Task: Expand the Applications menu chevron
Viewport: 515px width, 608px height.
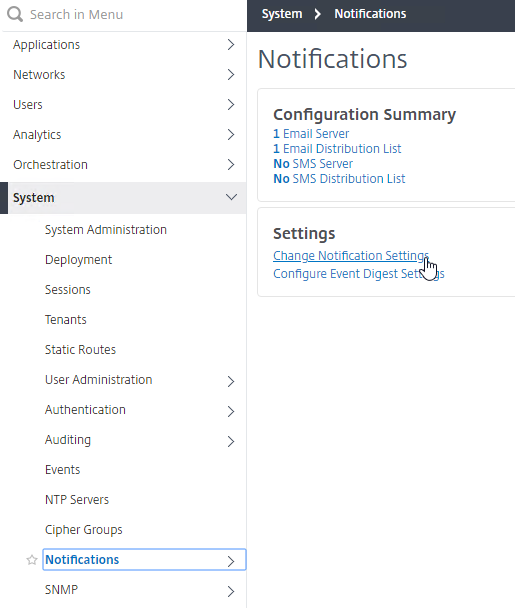Action: point(231,45)
